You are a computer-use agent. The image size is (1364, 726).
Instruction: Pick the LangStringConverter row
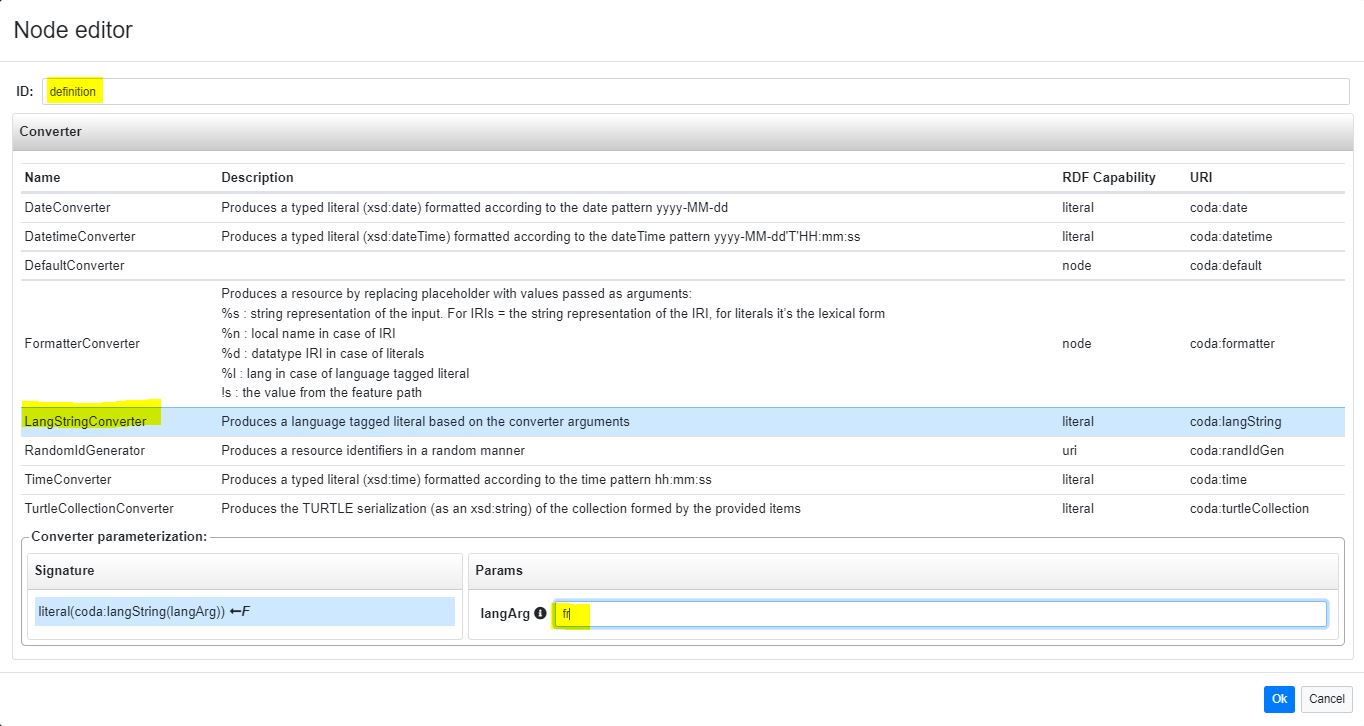point(85,422)
